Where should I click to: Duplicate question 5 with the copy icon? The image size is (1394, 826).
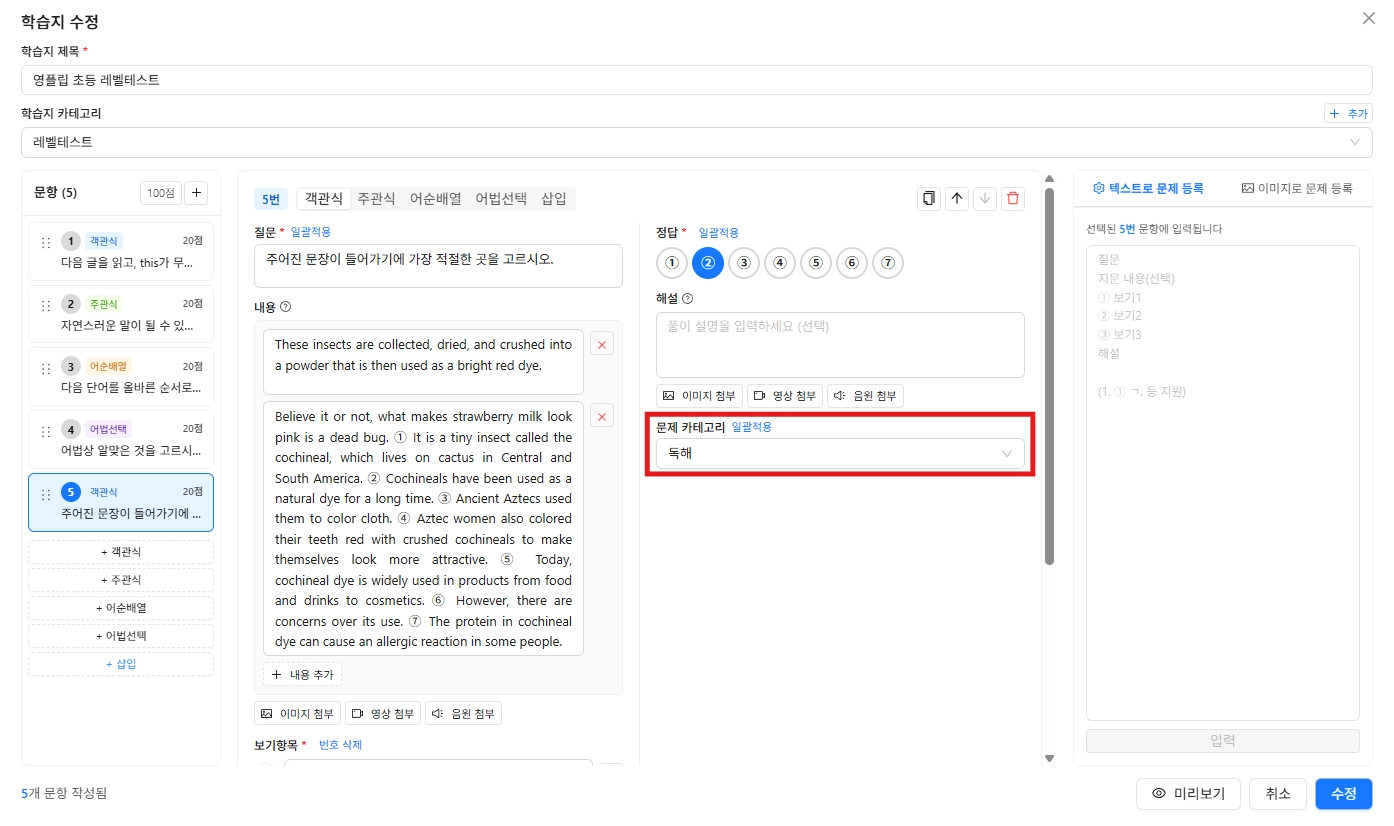coord(929,198)
